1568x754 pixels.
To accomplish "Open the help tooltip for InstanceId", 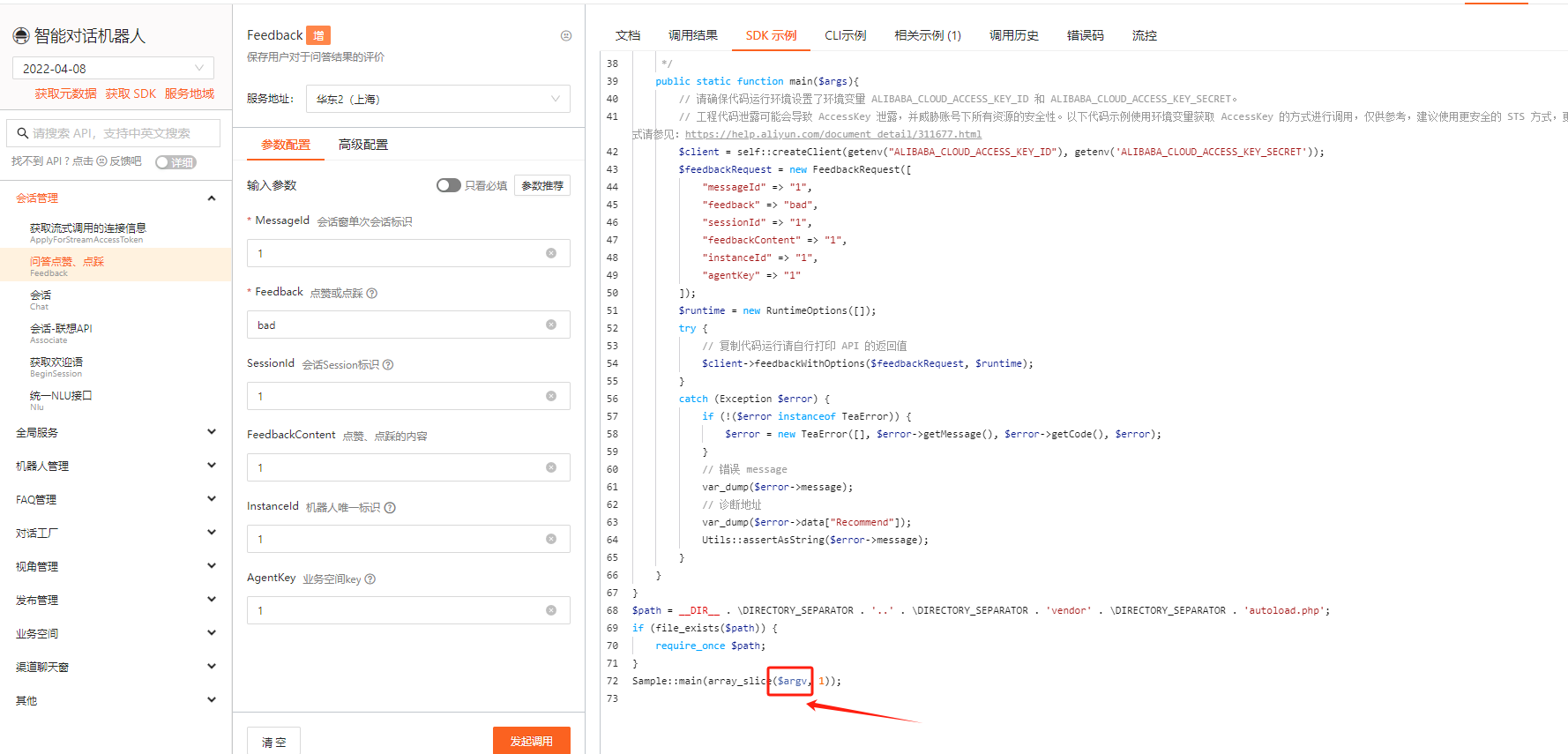I will pyautogui.click(x=390, y=507).
